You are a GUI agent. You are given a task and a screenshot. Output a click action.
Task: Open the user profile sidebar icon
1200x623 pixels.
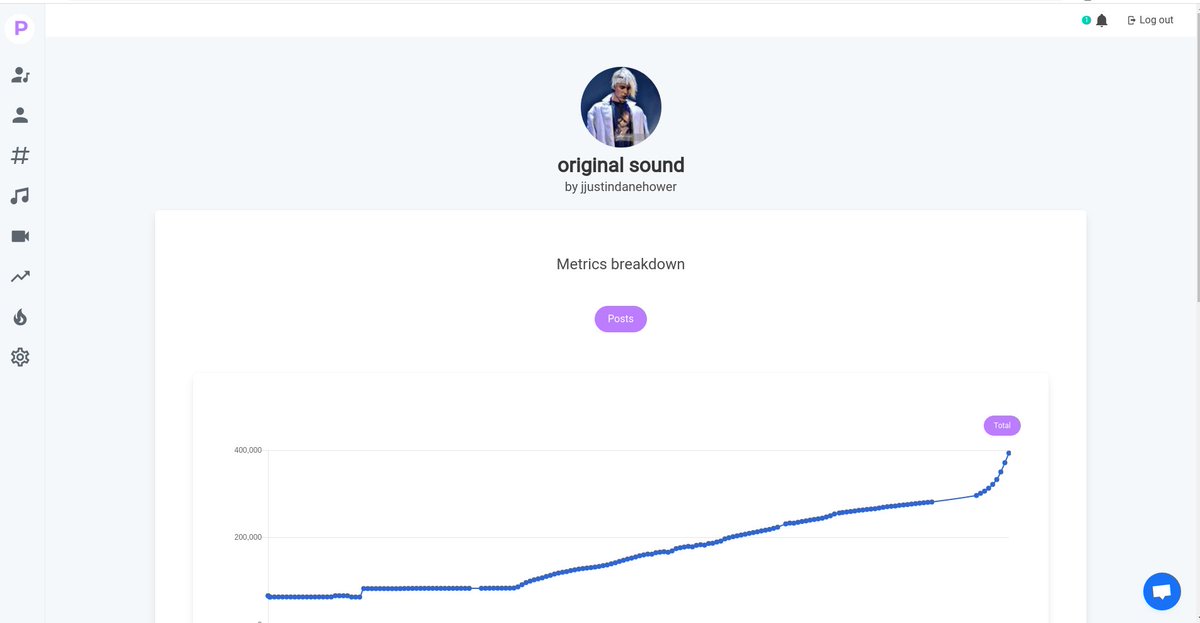(x=20, y=115)
